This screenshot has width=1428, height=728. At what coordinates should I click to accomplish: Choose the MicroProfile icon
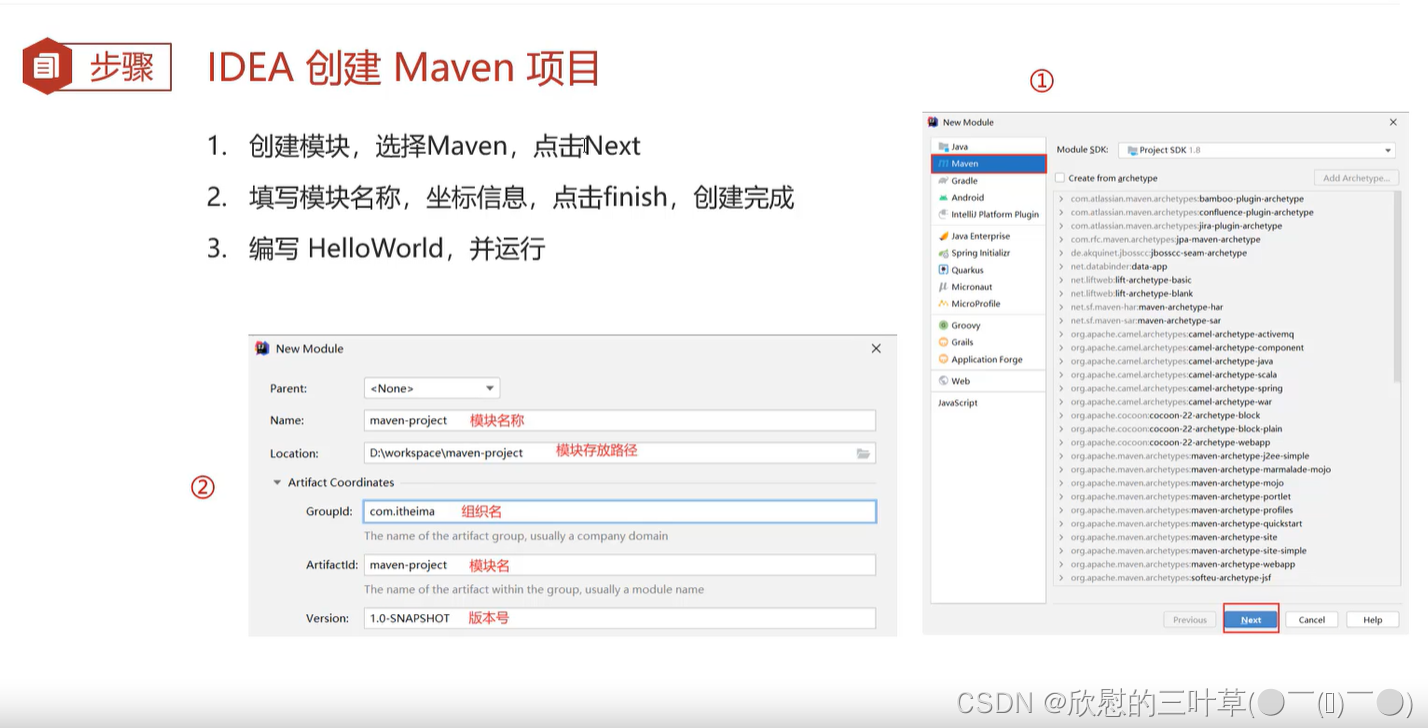point(943,304)
